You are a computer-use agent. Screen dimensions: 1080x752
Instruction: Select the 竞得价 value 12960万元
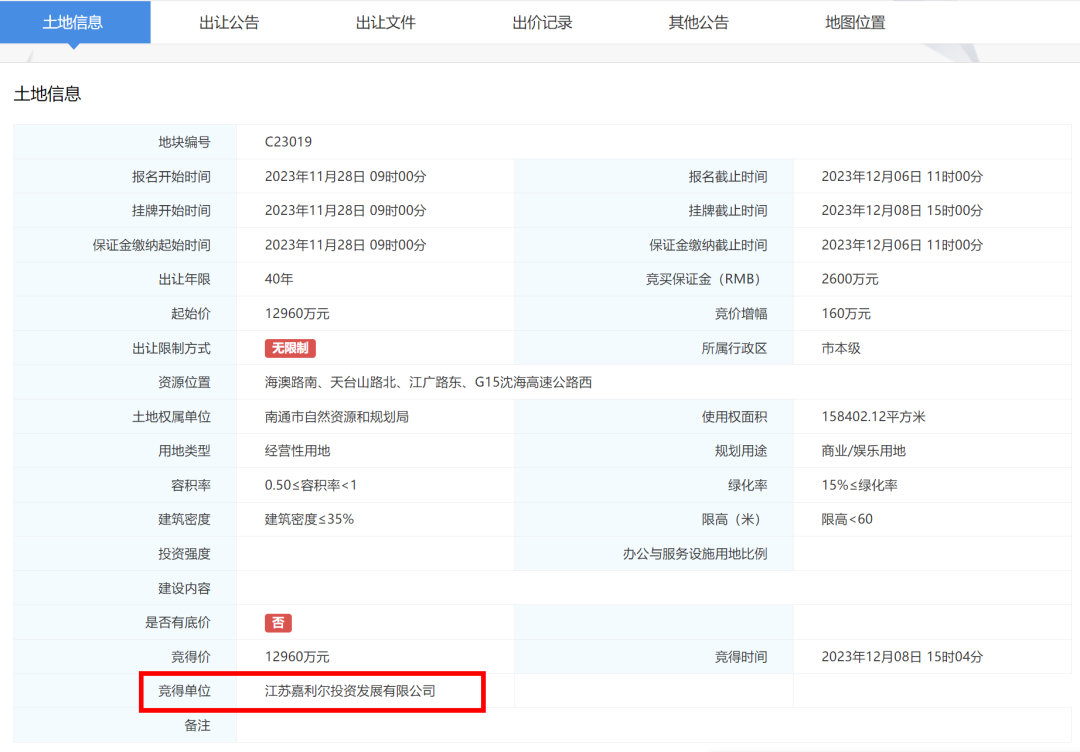297,657
